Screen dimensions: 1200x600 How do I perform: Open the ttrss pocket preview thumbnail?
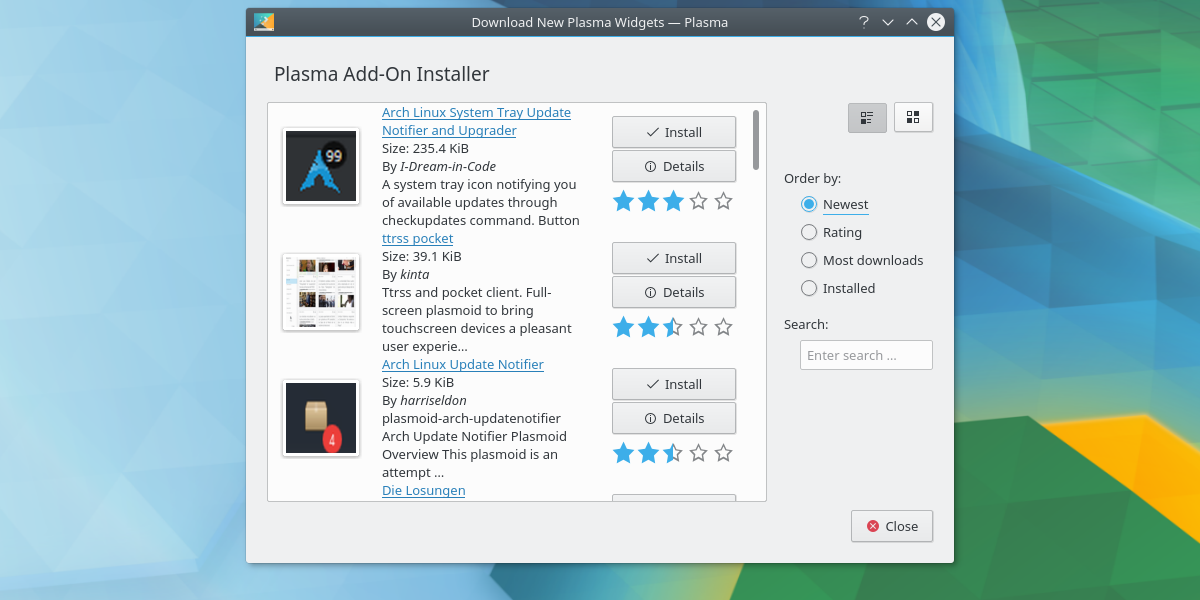(x=321, y=292)
